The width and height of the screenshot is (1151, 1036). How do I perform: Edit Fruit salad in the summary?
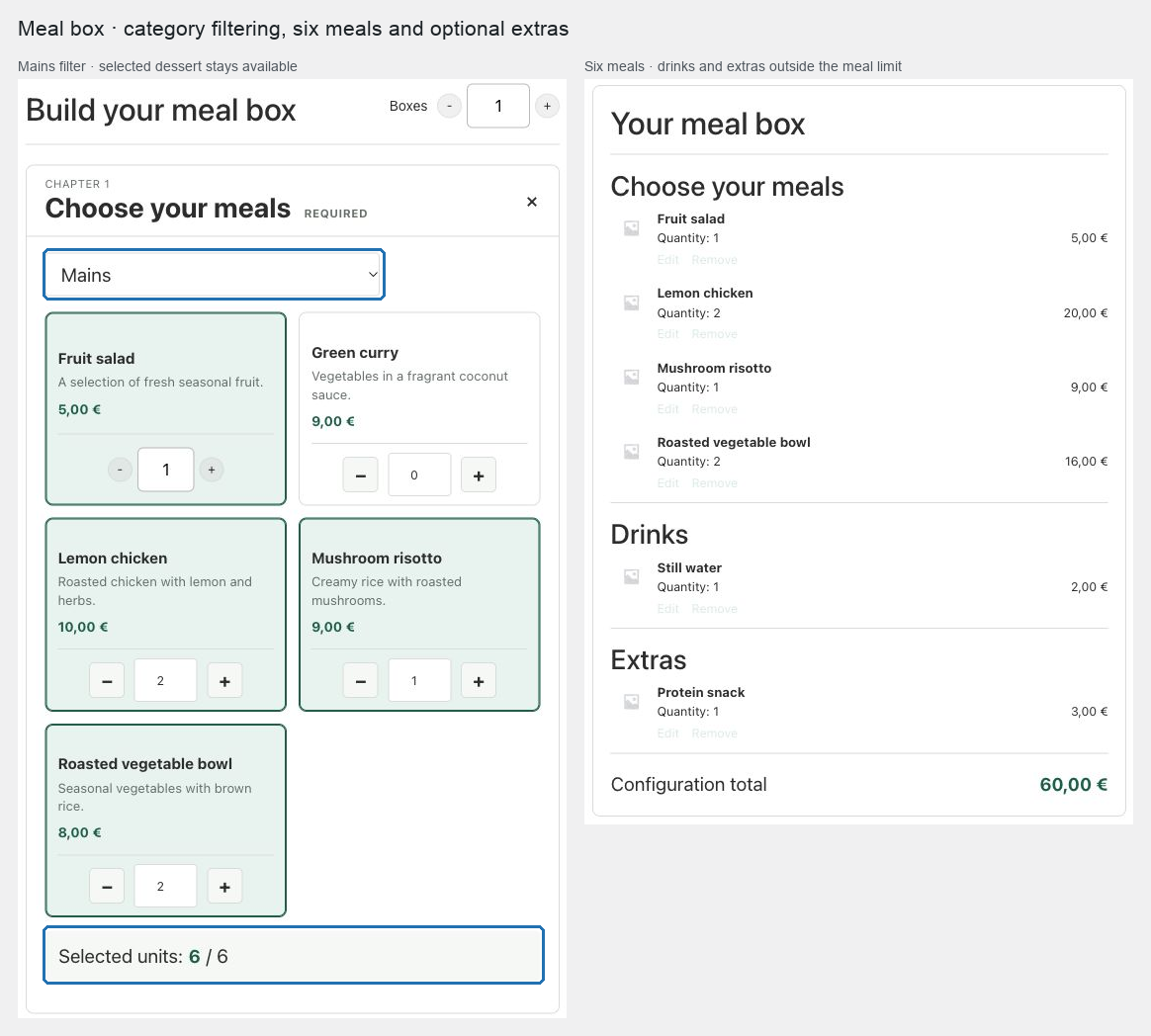tap(668, 260)
